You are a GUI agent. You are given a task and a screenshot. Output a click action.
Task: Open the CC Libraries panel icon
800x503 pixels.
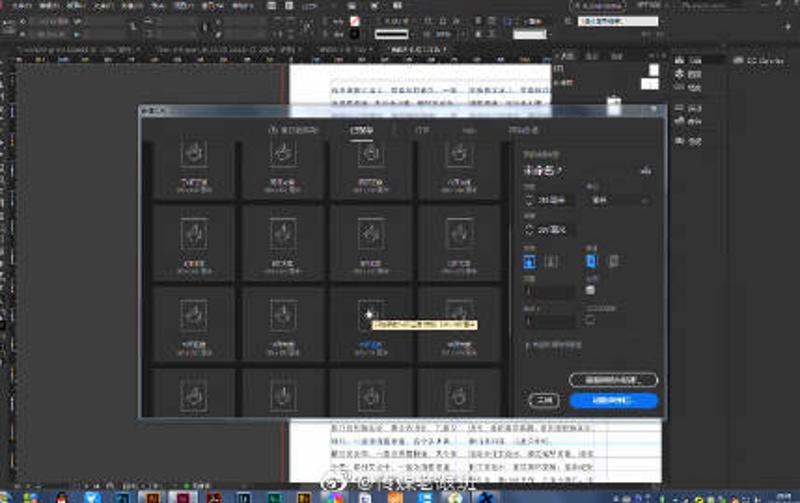click(740, 60)
